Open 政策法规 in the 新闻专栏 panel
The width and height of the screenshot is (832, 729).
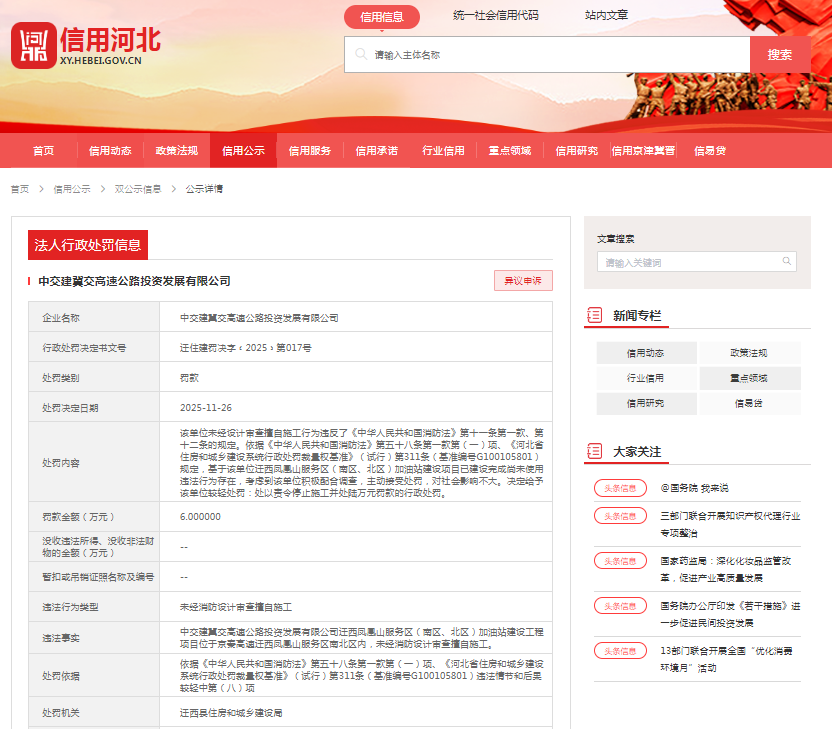[x=749, y=353]
